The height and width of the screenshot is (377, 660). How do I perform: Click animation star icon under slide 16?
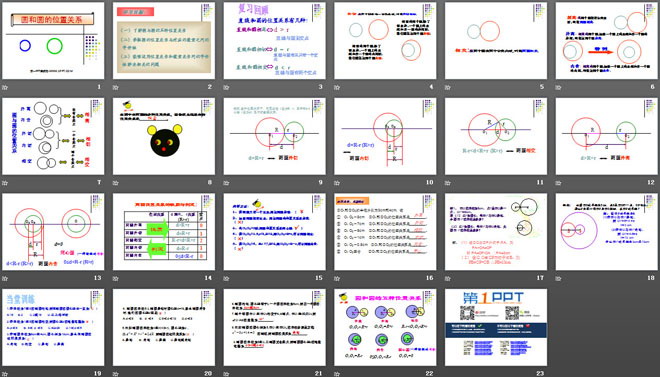[x=337, y=279]
